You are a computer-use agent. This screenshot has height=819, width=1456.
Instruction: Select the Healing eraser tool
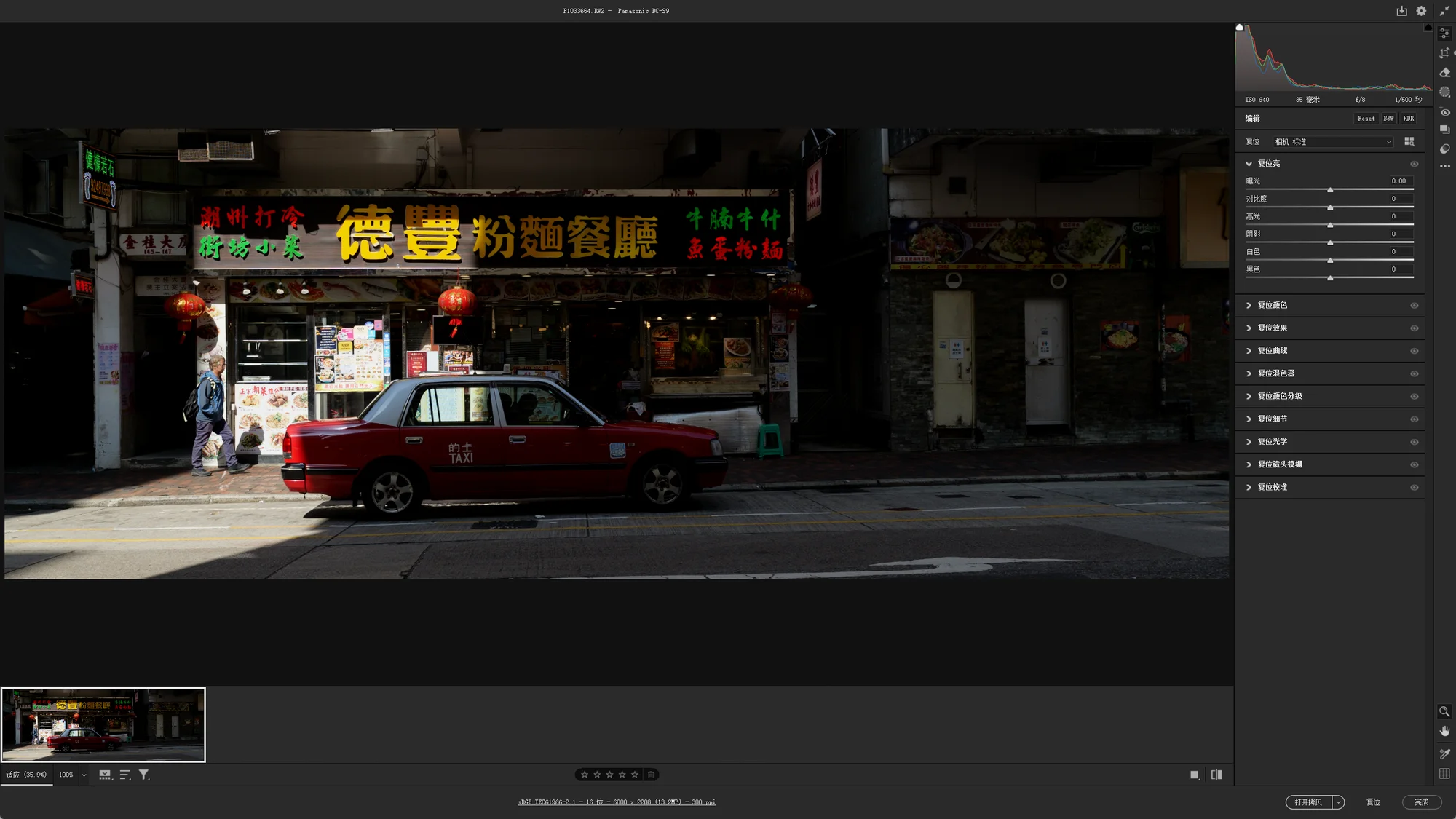tap(1444, 73)
